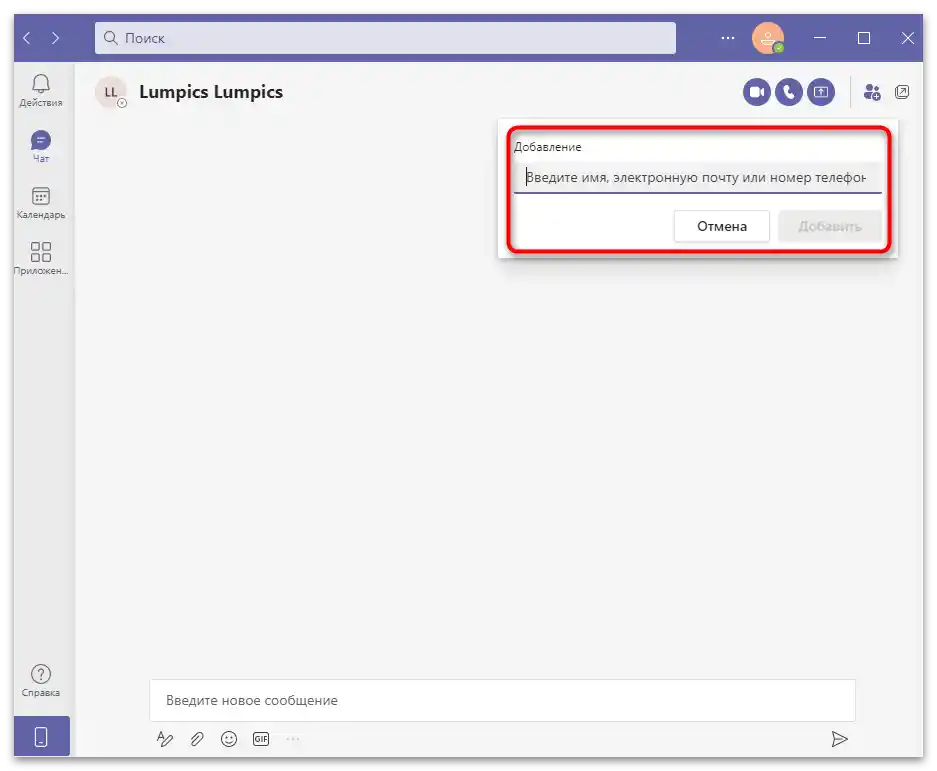Image resolution: width=937 pixels, height=771 pixels.
Task: Open the Справка help section
Action: coord(41,681)
